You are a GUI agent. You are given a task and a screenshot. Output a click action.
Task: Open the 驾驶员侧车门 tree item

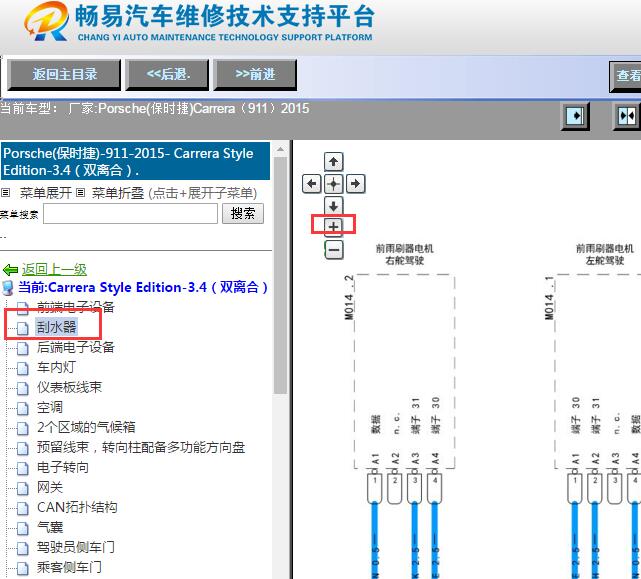pyautogui.click(x=76, y=548)
